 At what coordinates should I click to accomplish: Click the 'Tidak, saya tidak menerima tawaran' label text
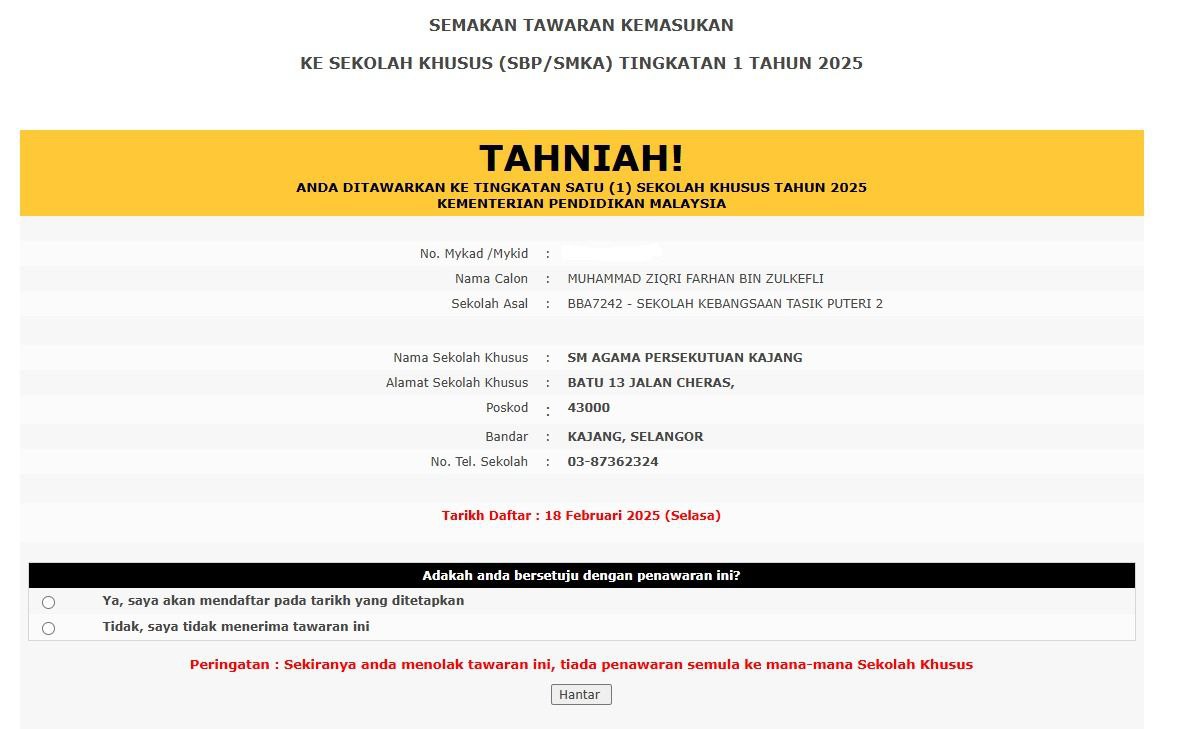[x=236, y=627]
